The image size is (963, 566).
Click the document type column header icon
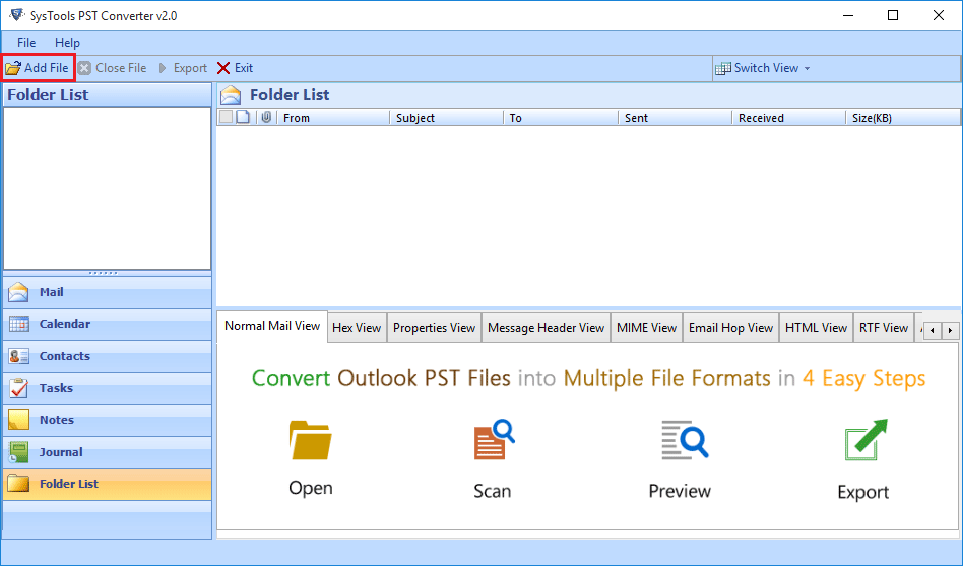243,117
